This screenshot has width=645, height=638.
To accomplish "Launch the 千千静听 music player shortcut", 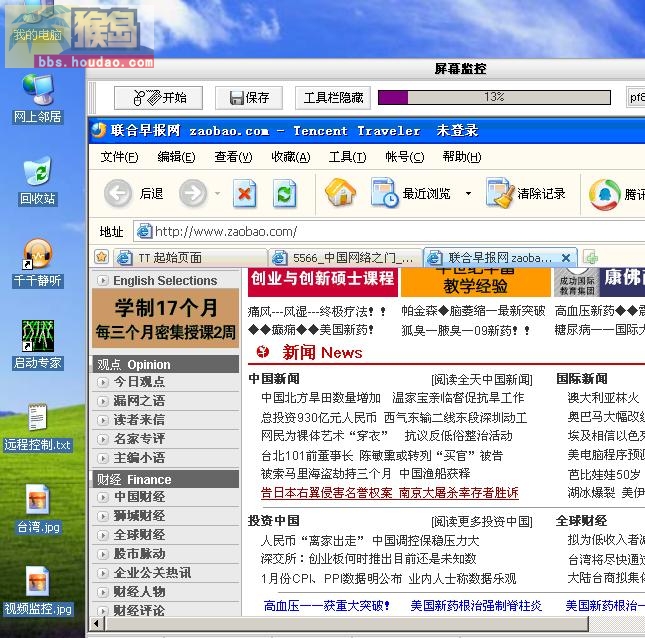I will pyautogui.click(x=37, y=263).
